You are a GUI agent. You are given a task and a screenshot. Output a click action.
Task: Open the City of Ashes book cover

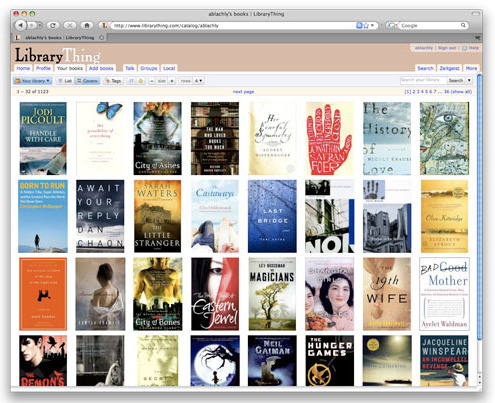click(x=158, y=138)
